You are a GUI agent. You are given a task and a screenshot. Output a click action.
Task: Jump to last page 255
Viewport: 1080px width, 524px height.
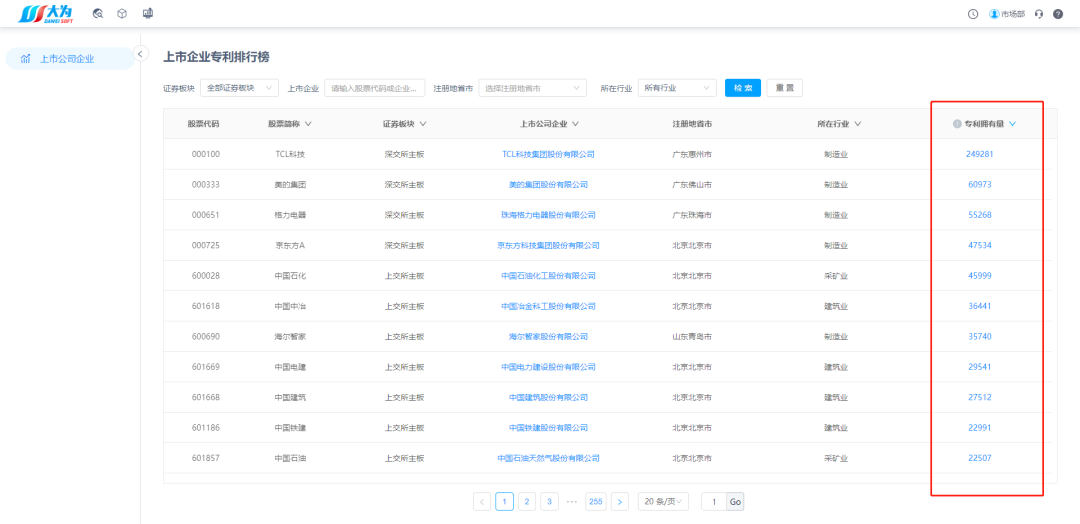596,502
